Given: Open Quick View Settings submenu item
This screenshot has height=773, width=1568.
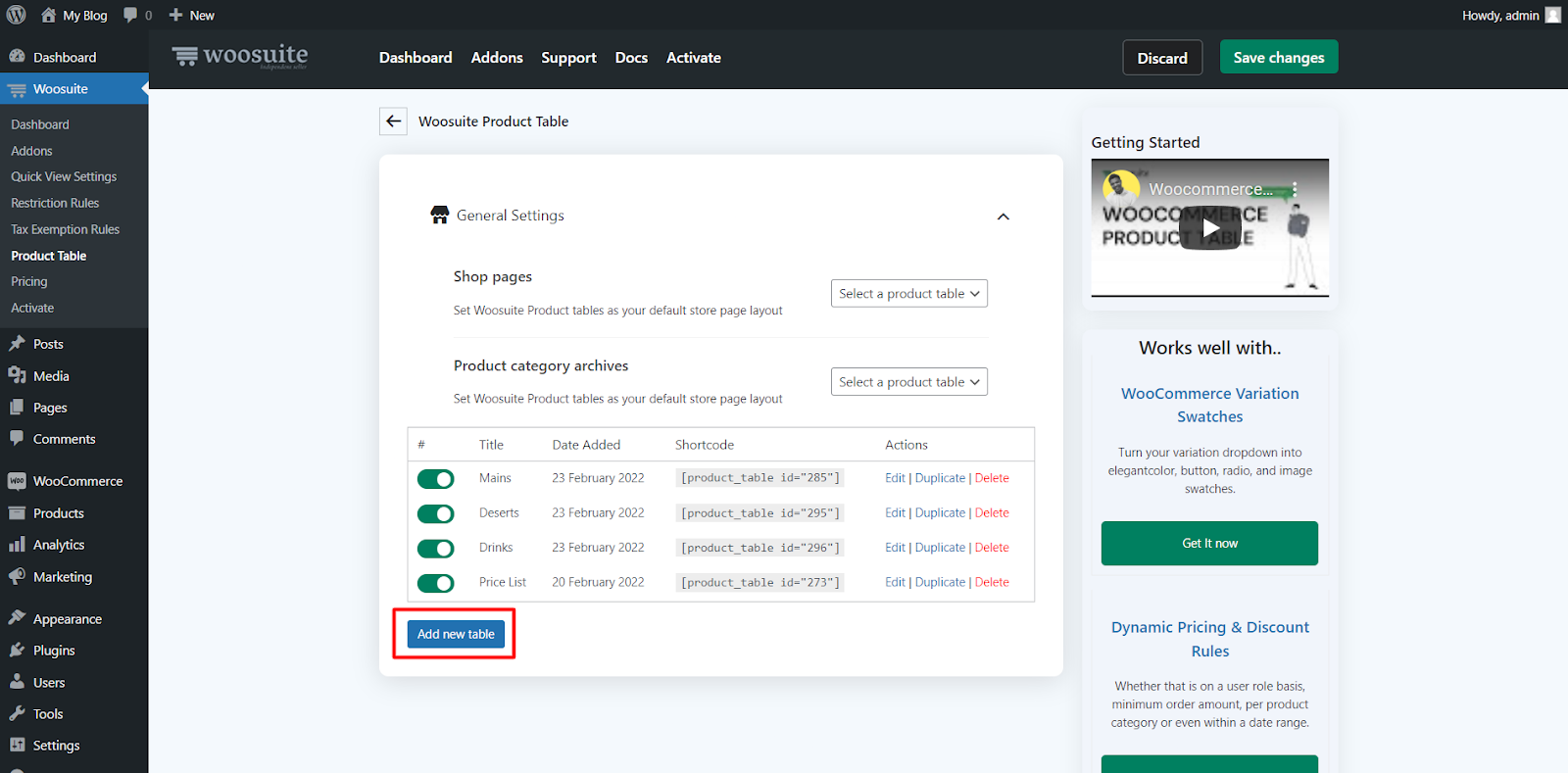Looking at the screenshot, I should click(x=64, y=176).
